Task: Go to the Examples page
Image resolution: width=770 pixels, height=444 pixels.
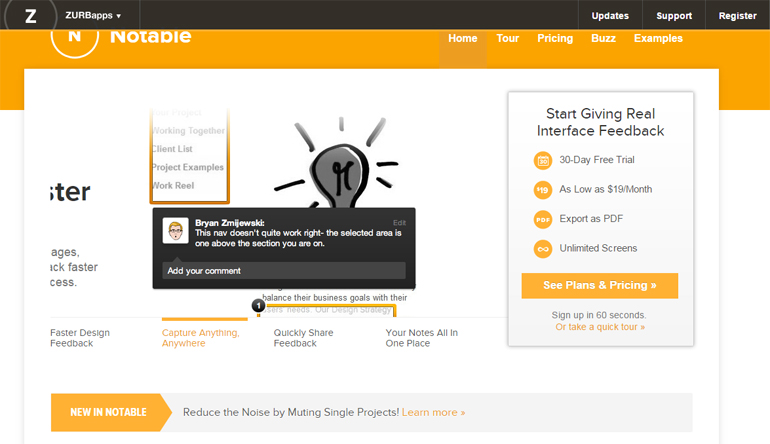Action: [x=658, y=38]
